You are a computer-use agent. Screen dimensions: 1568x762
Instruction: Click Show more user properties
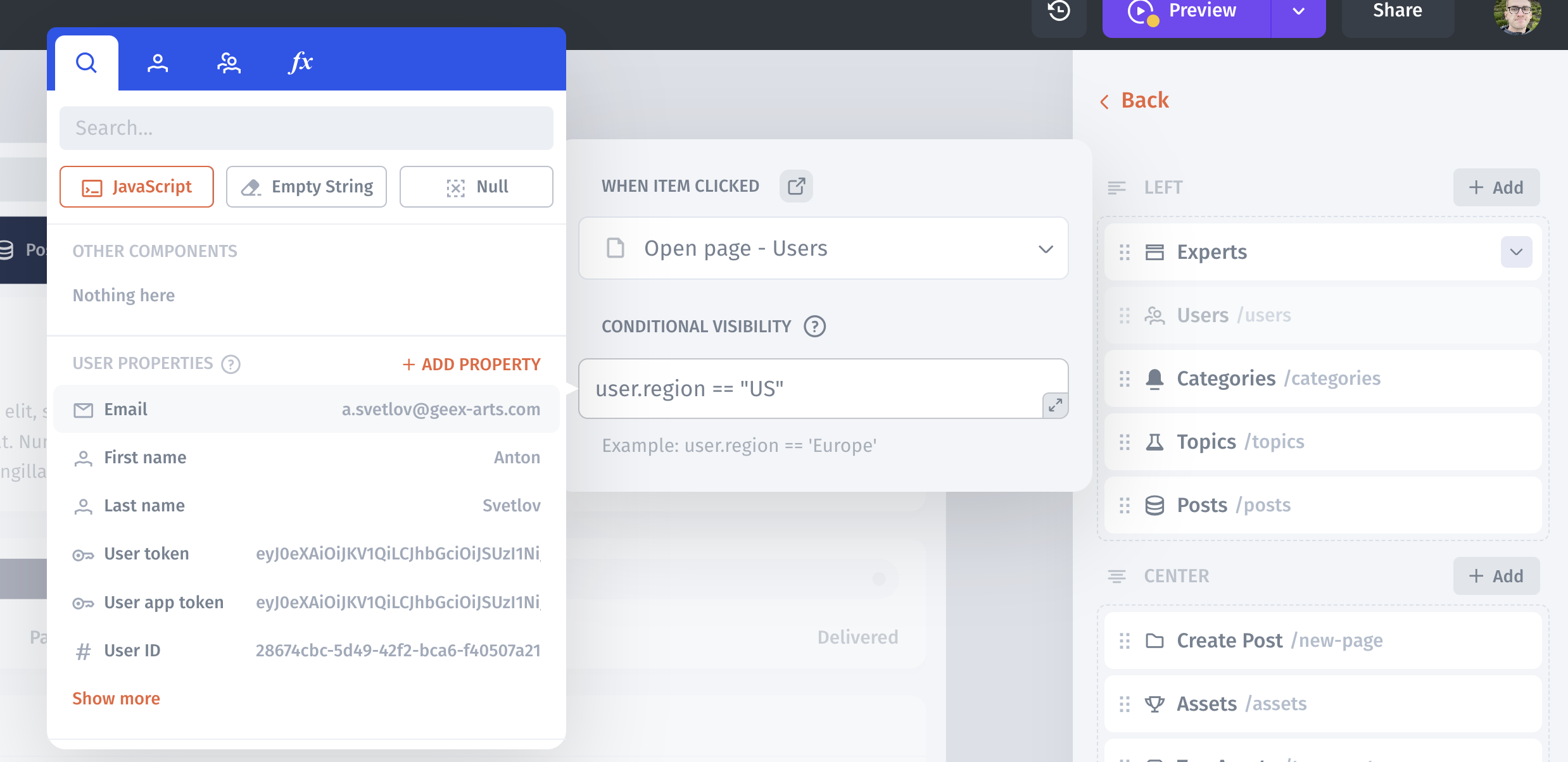point(116,699)
